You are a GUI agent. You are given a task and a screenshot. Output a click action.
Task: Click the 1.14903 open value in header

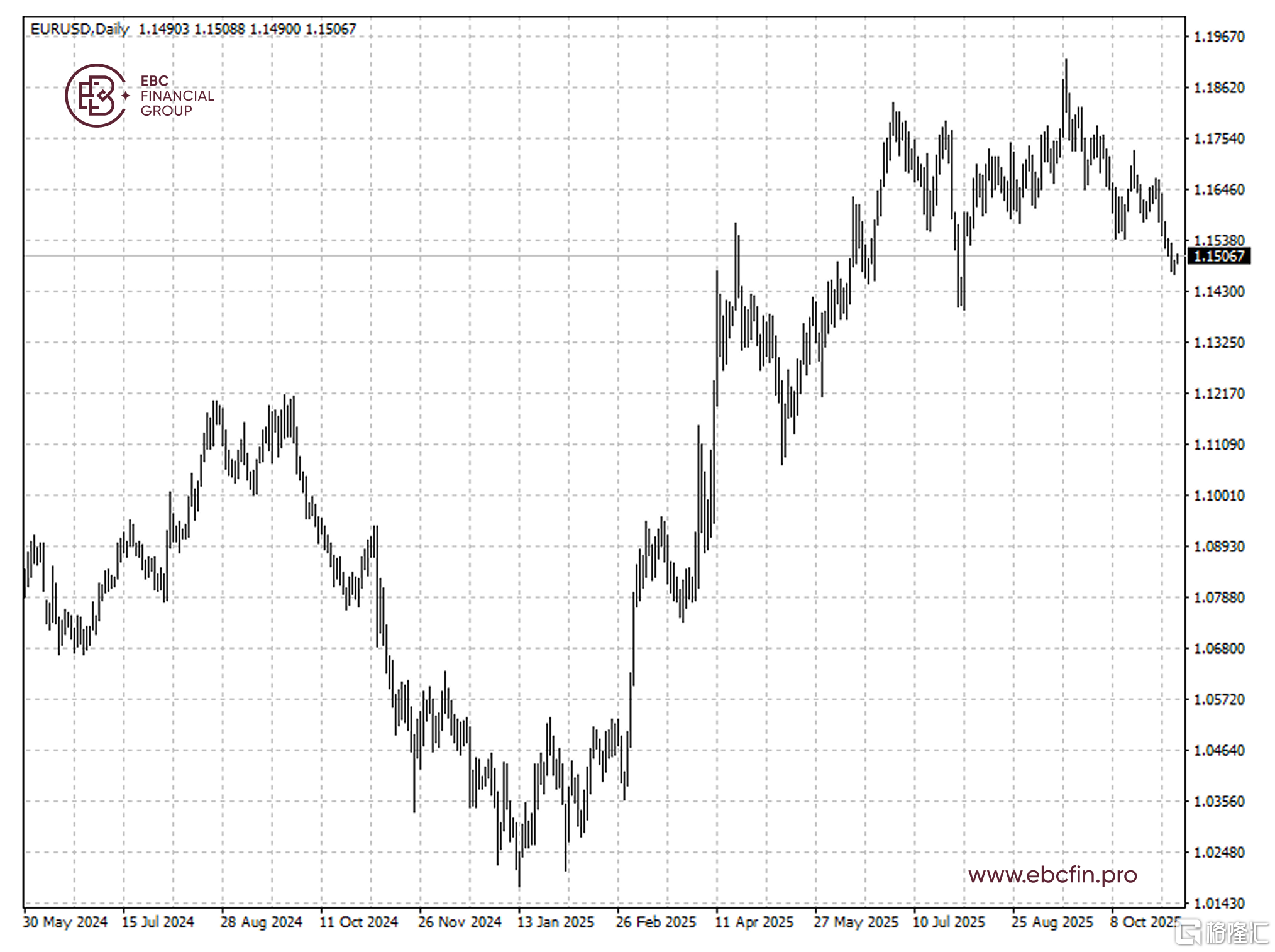(x=163, y=29)
